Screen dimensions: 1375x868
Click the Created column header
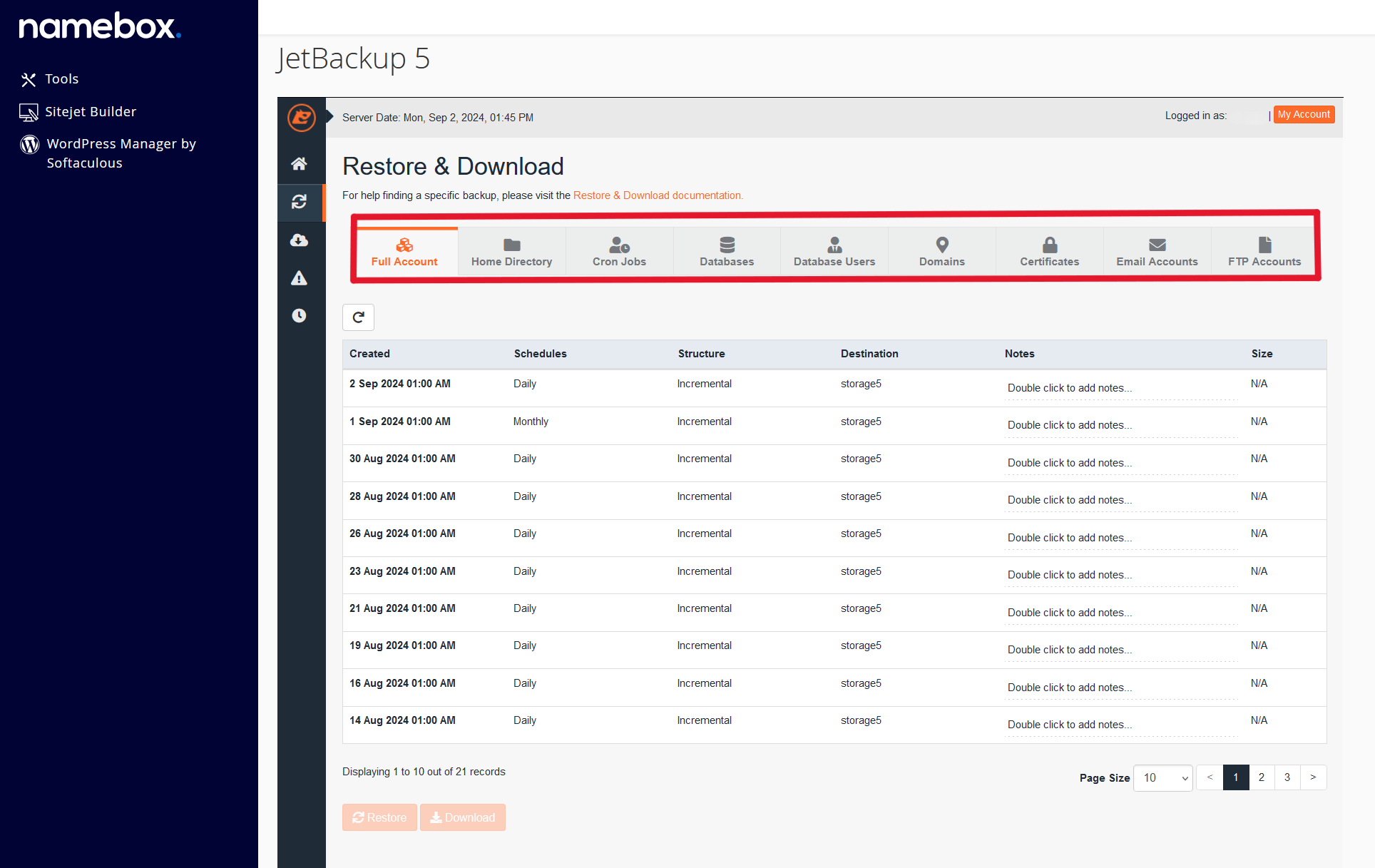[369, 354]
